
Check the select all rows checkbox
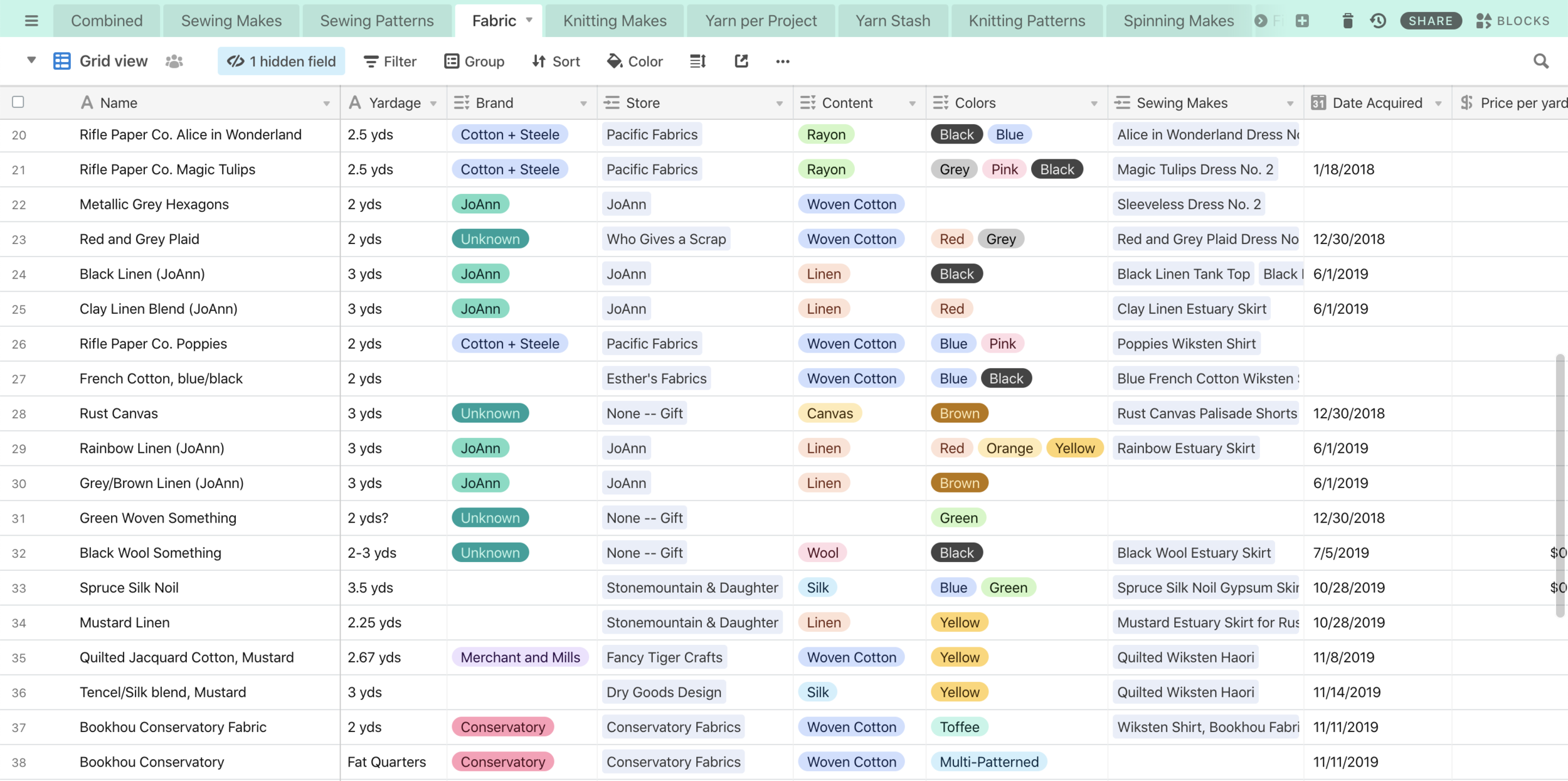18,102
